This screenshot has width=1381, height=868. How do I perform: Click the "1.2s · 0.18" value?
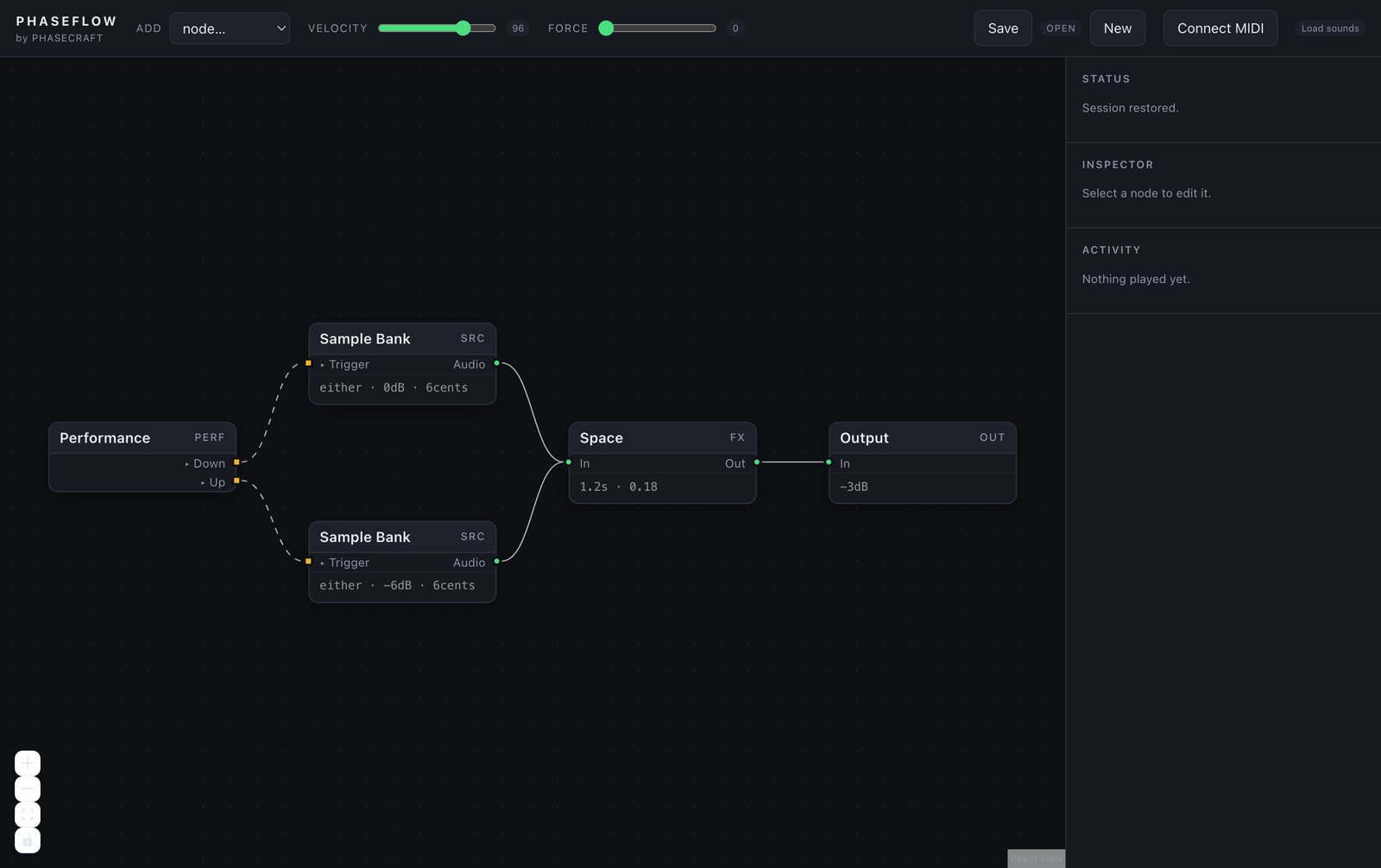point(619,487)
